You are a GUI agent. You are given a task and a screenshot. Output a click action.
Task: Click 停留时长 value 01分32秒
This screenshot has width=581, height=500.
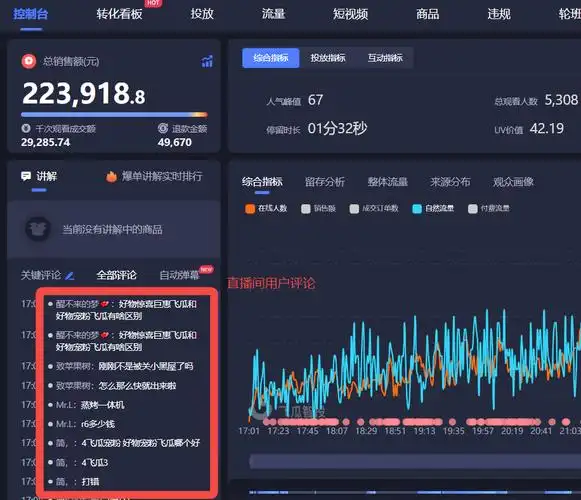coord(337,129)
